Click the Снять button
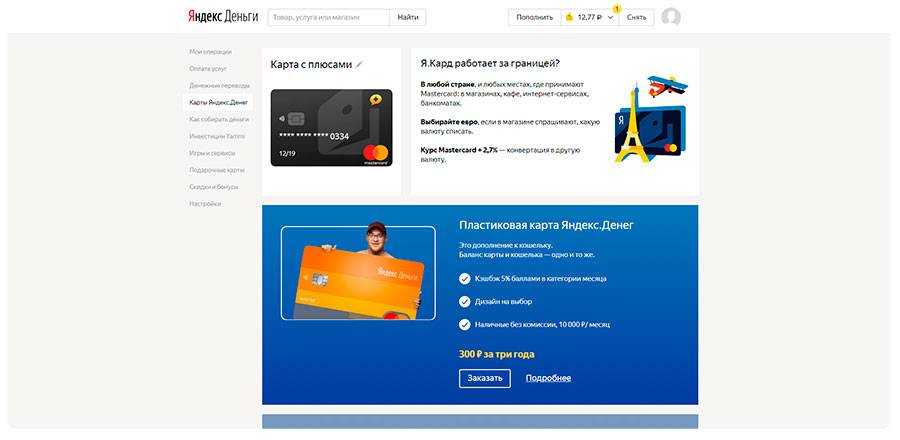The height and width of the screenshot is (440, 900). pos(637,17)
